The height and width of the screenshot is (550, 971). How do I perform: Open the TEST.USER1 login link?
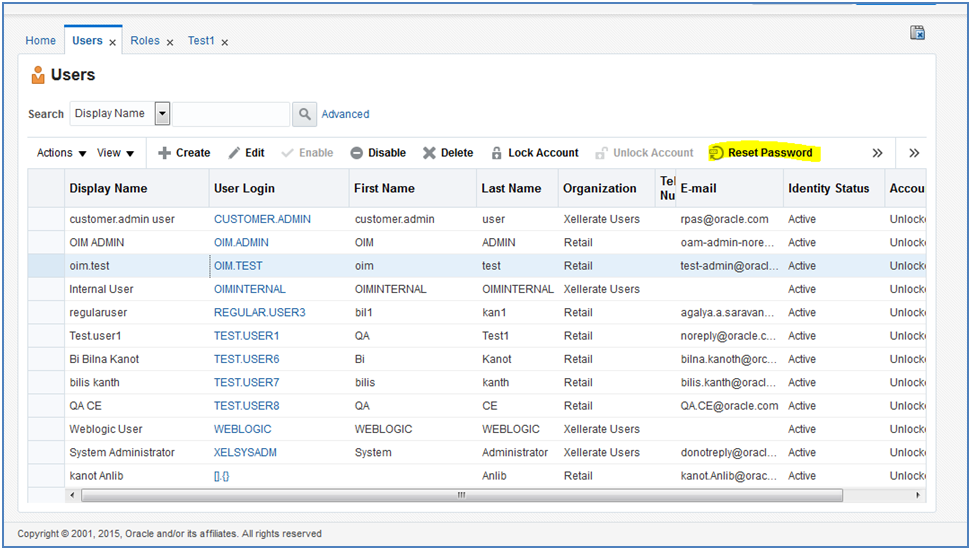[246, 336]
